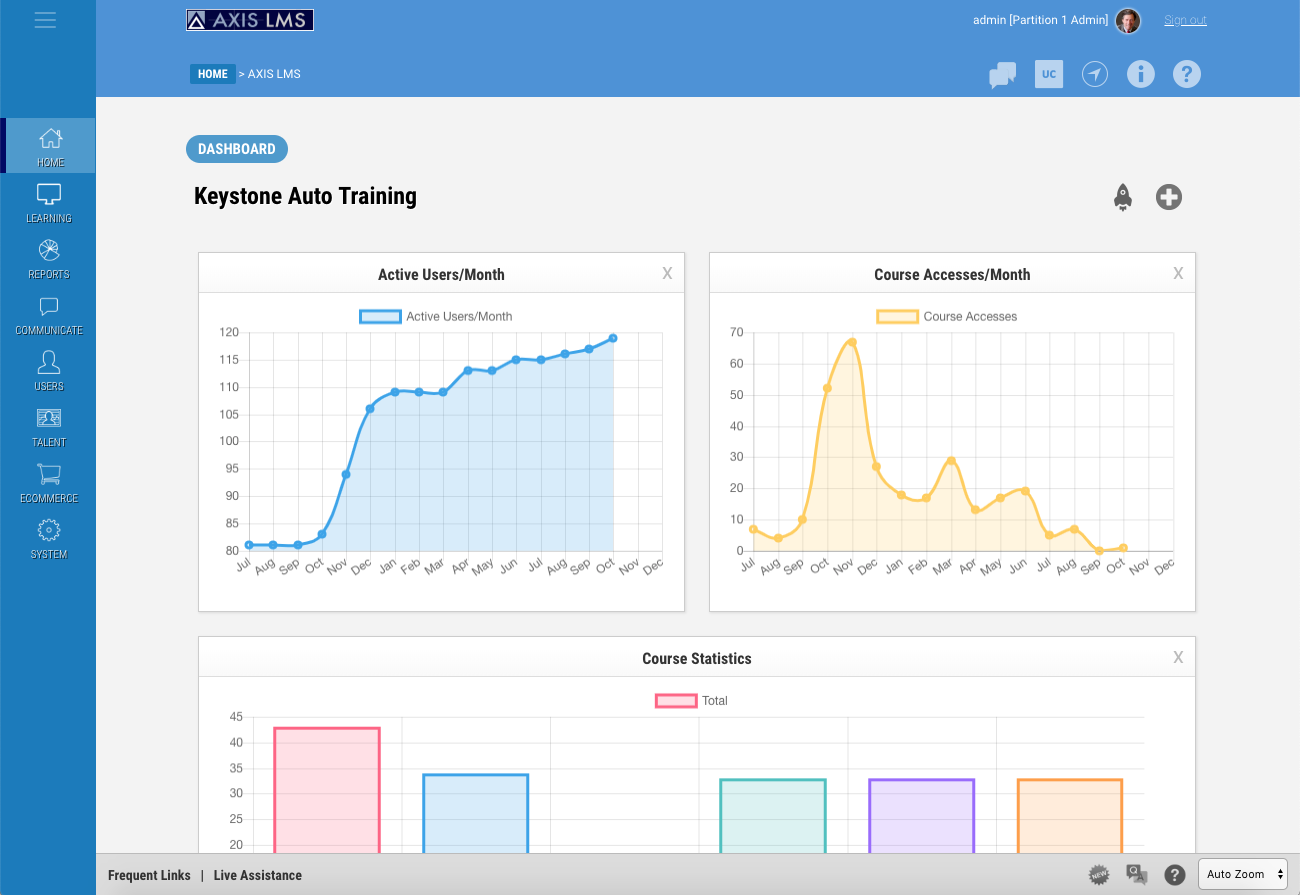Open the help question mark in header
The height and width of the screenshot is (895, 1300).
(1186, 74)
